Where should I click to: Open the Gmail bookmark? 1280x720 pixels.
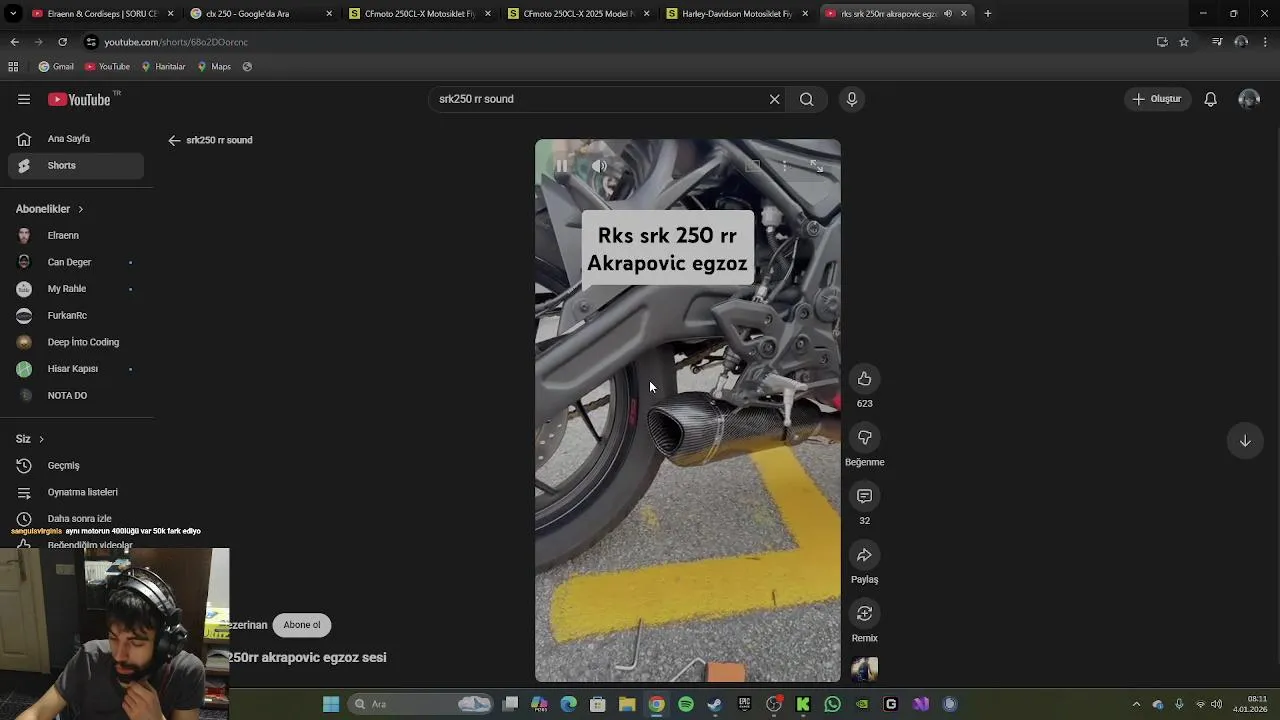pos(56,67)
